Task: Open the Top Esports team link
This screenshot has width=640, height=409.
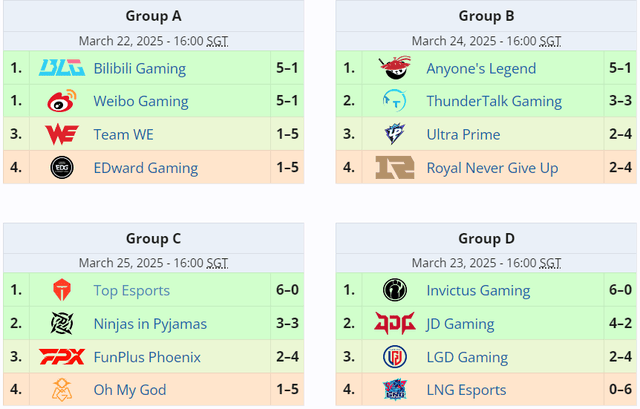Action: click(x=131, y=291)
